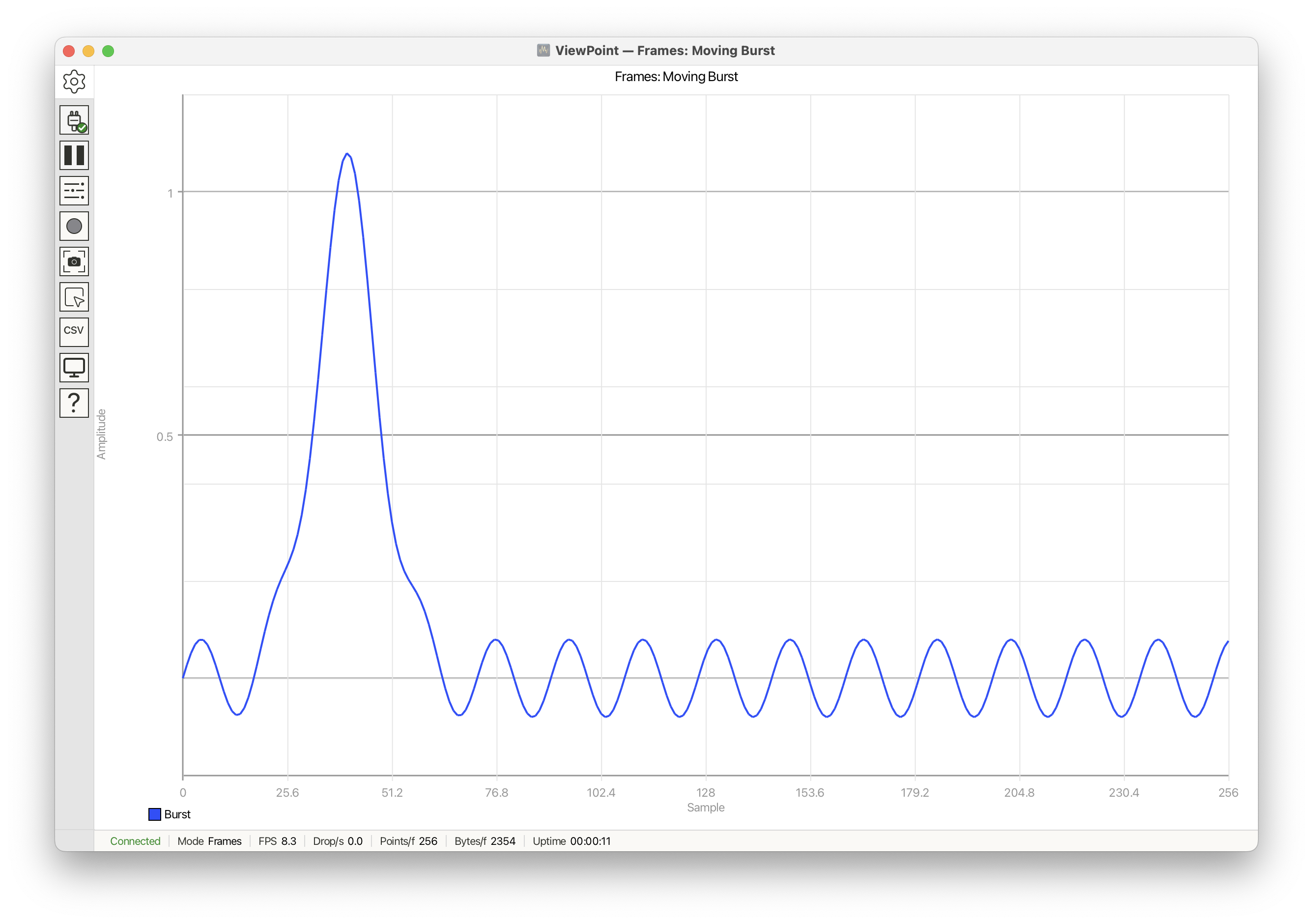1313x924 pixels.
Task: Zoom the window with the green button
Action: (108, 51)
